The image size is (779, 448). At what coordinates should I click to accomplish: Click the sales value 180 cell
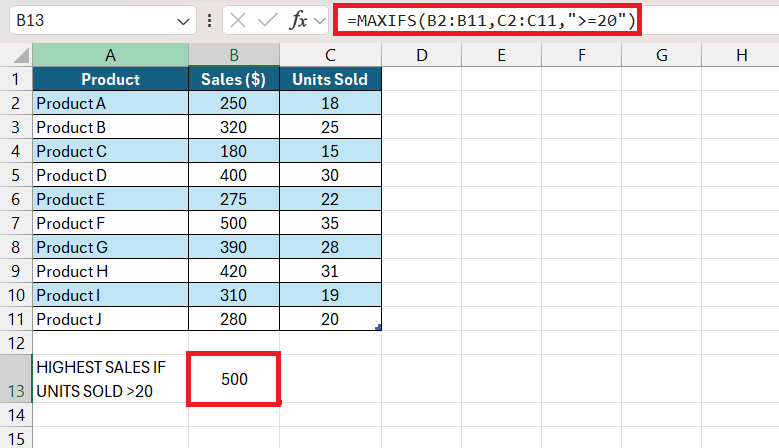point(234,151)
